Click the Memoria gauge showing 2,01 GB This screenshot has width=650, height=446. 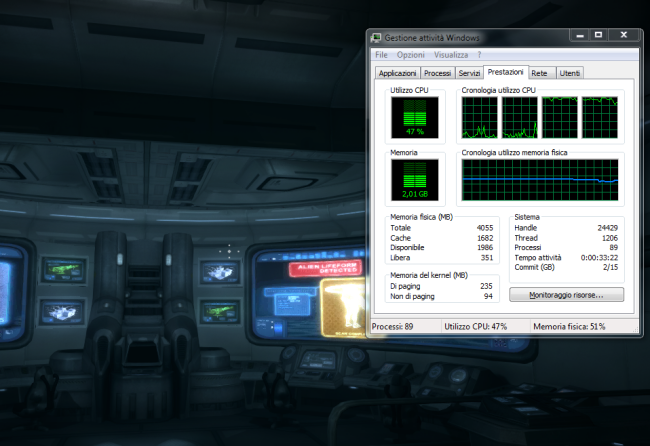414,180
